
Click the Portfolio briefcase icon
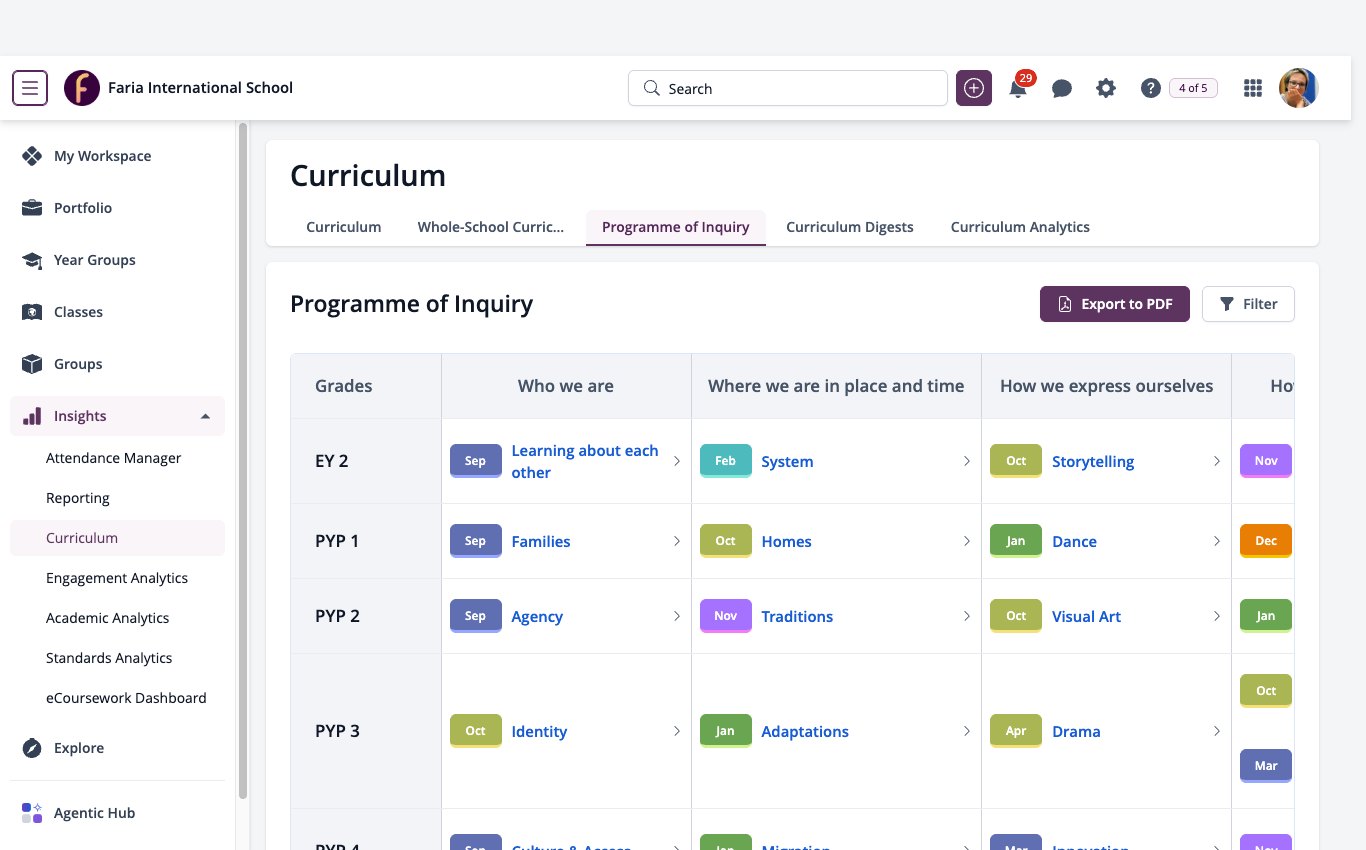[32, 208]
